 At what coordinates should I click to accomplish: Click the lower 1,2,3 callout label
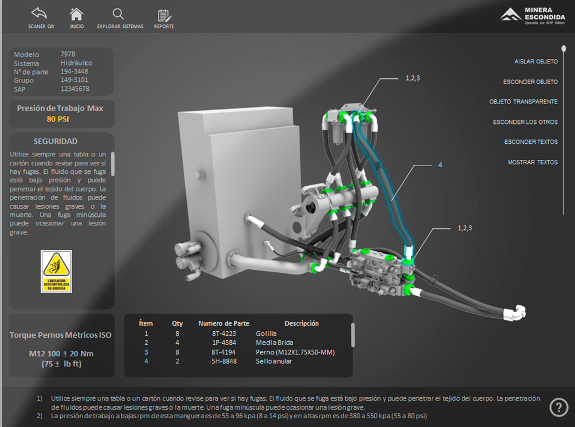(x=465, y=228)
